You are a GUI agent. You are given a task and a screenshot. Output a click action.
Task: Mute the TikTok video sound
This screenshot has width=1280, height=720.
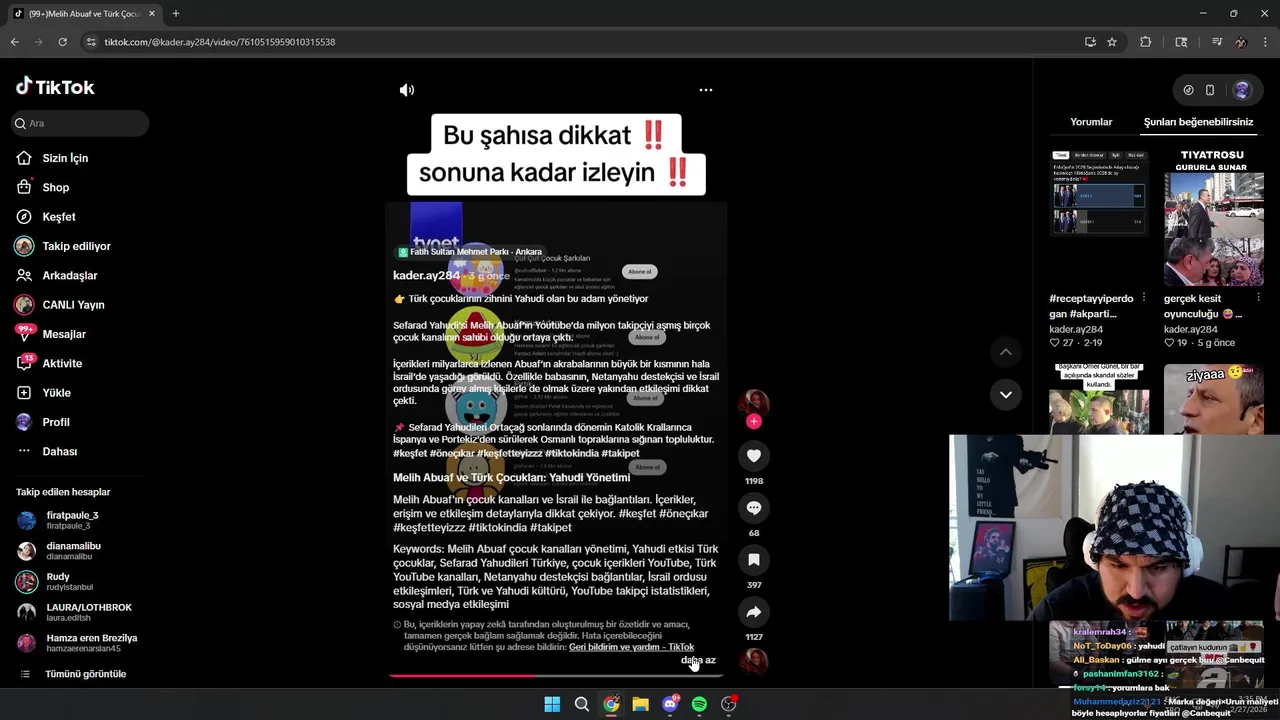coord(407,90)
